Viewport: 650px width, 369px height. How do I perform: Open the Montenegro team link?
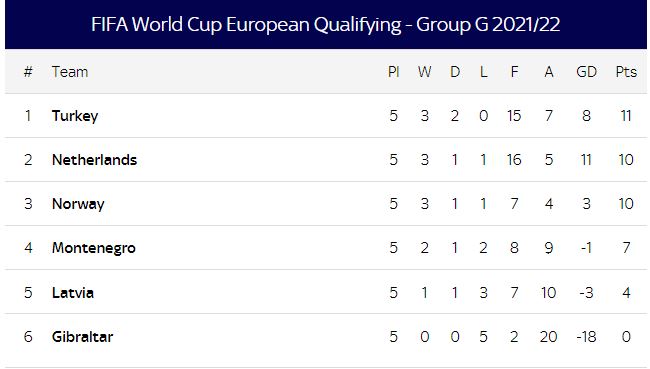pyautogui.click(x=94, y=248)
